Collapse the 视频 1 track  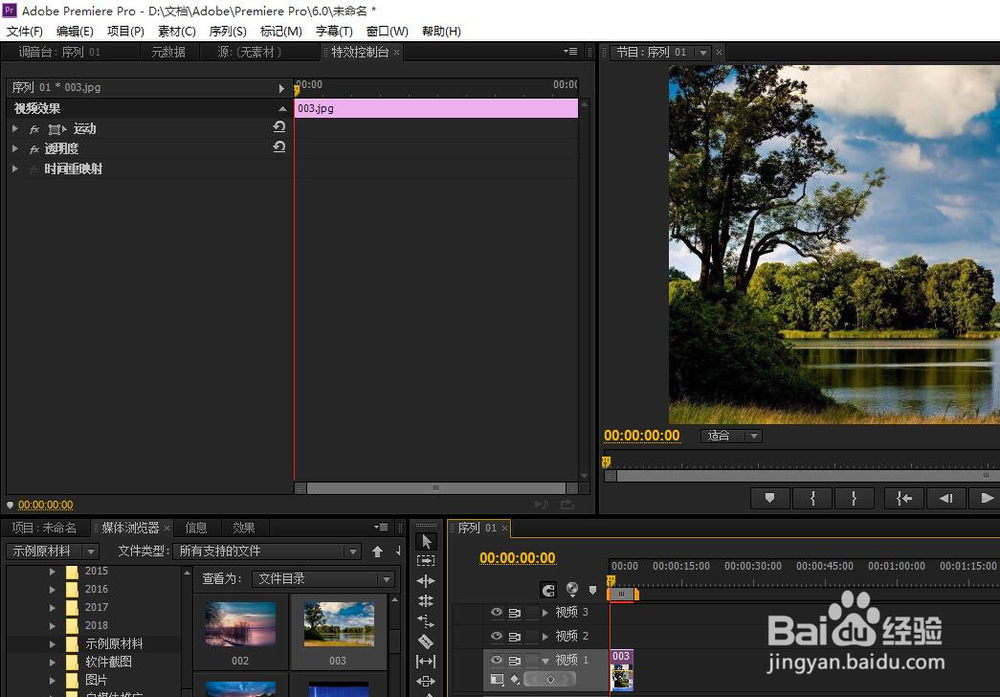[x=545, y=661]
